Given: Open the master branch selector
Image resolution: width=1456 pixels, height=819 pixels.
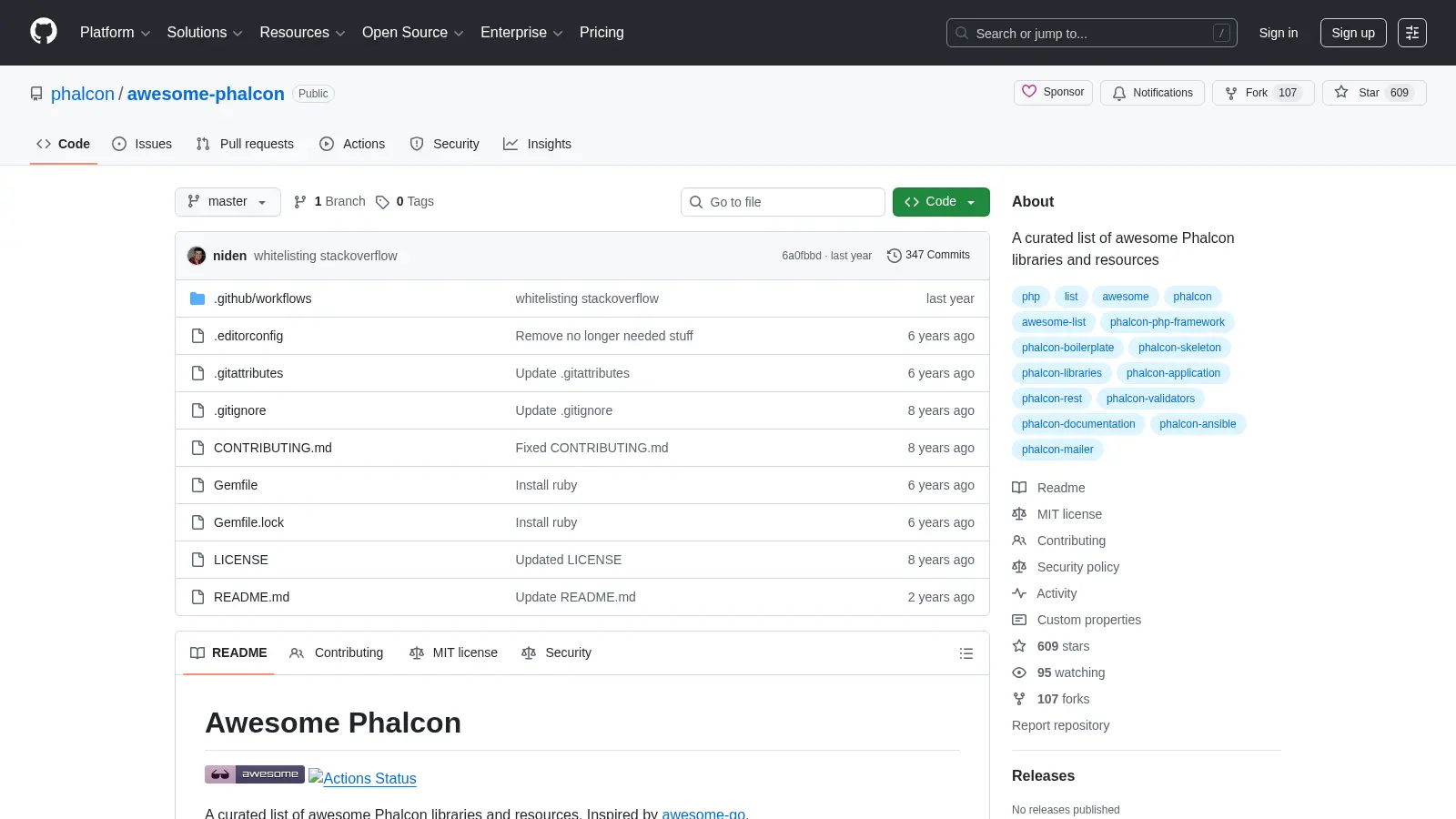Looking at the screenshot, I should tap(227, 202).
